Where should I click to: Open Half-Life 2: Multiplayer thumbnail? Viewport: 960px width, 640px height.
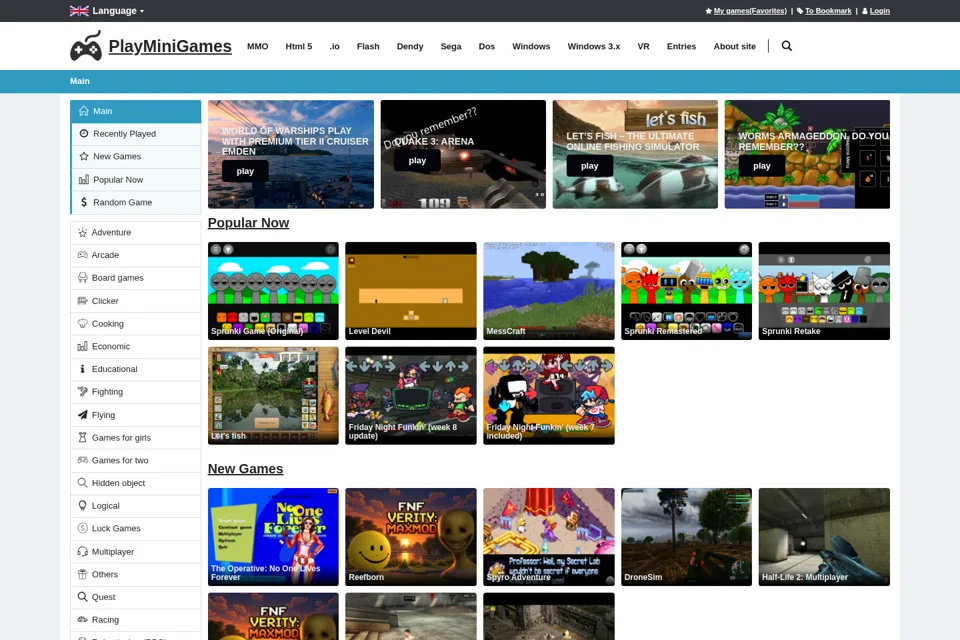coord(824,537)
